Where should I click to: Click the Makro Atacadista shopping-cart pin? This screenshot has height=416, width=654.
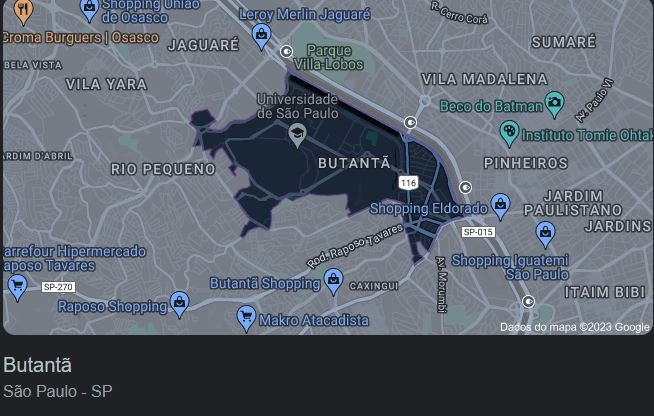[246, 318]
